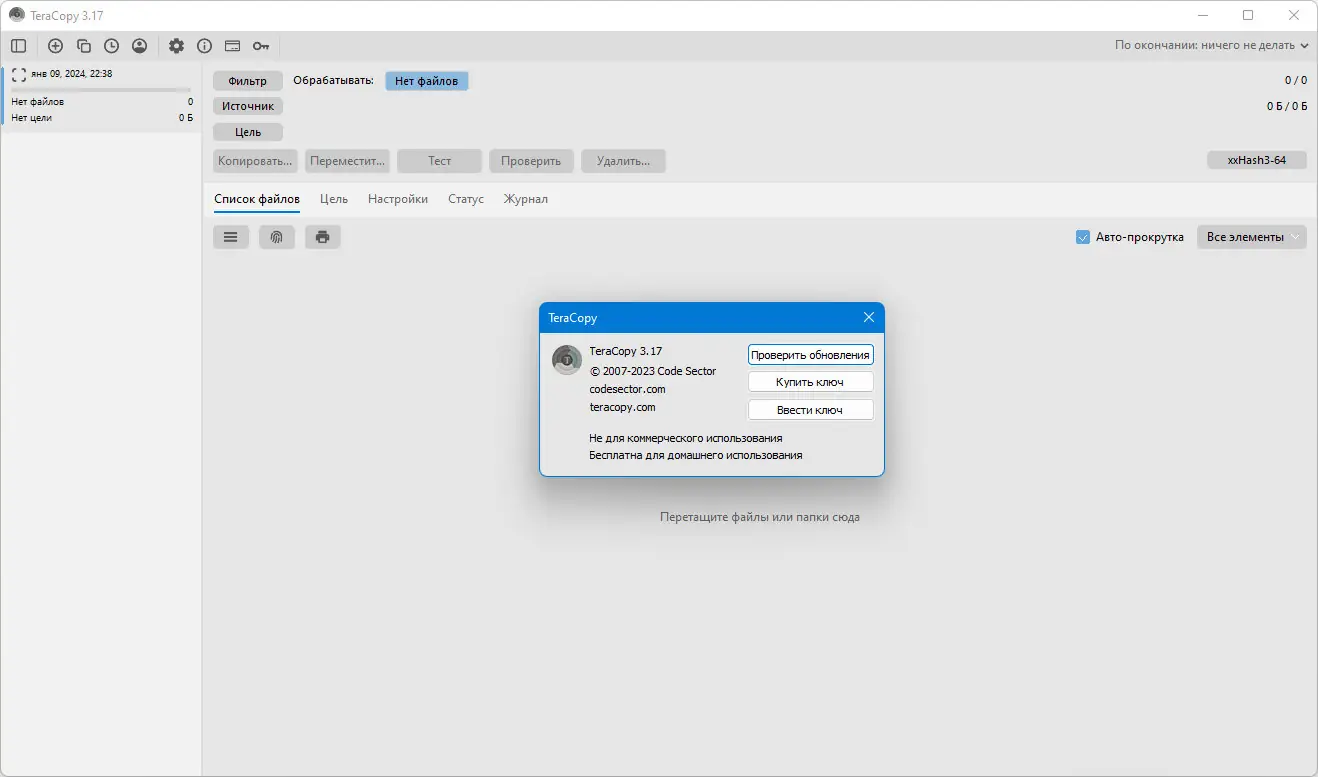Toggle the sidebar panel icon
Image resolution: width=1318 pixels, height=777 pixels.
click(x=19, y=46)
